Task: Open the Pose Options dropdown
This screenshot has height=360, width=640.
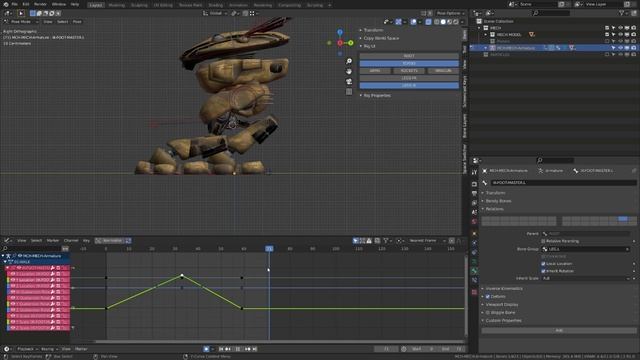Action: click(x=450, y=13)
